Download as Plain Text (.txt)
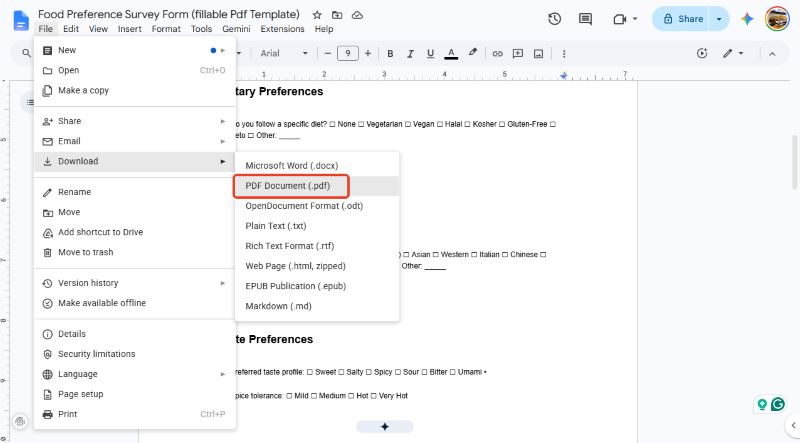The image size is (800, 443). point(317,226)
